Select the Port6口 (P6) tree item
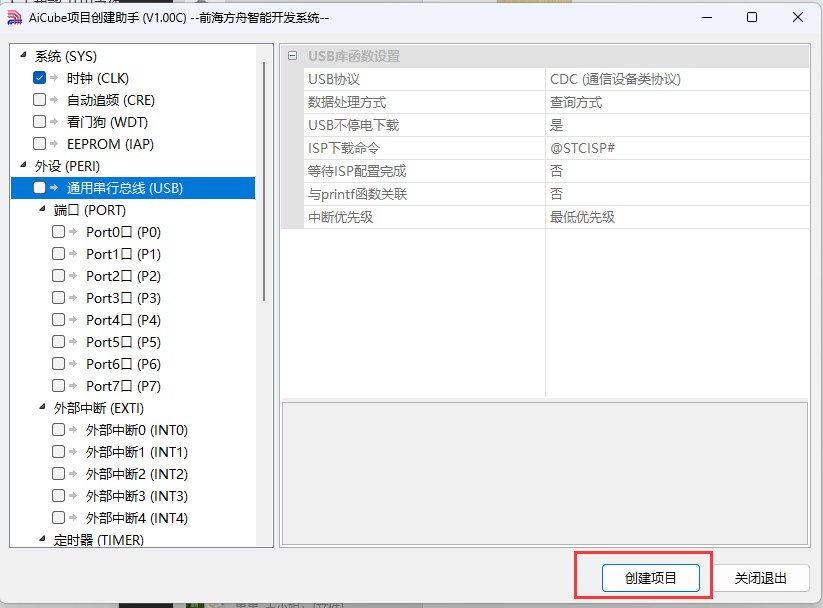Screen dimensions: 823x608 pyautogui.click(x=123, y=364)
